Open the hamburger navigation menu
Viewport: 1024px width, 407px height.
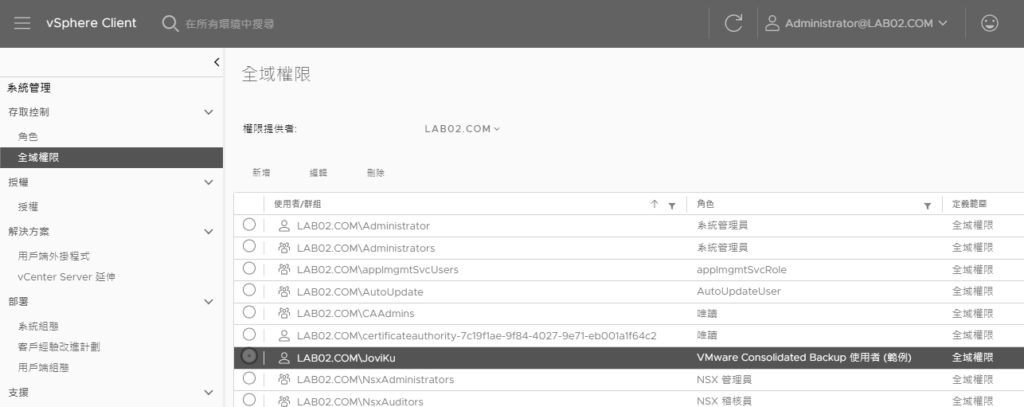point(22,24)
